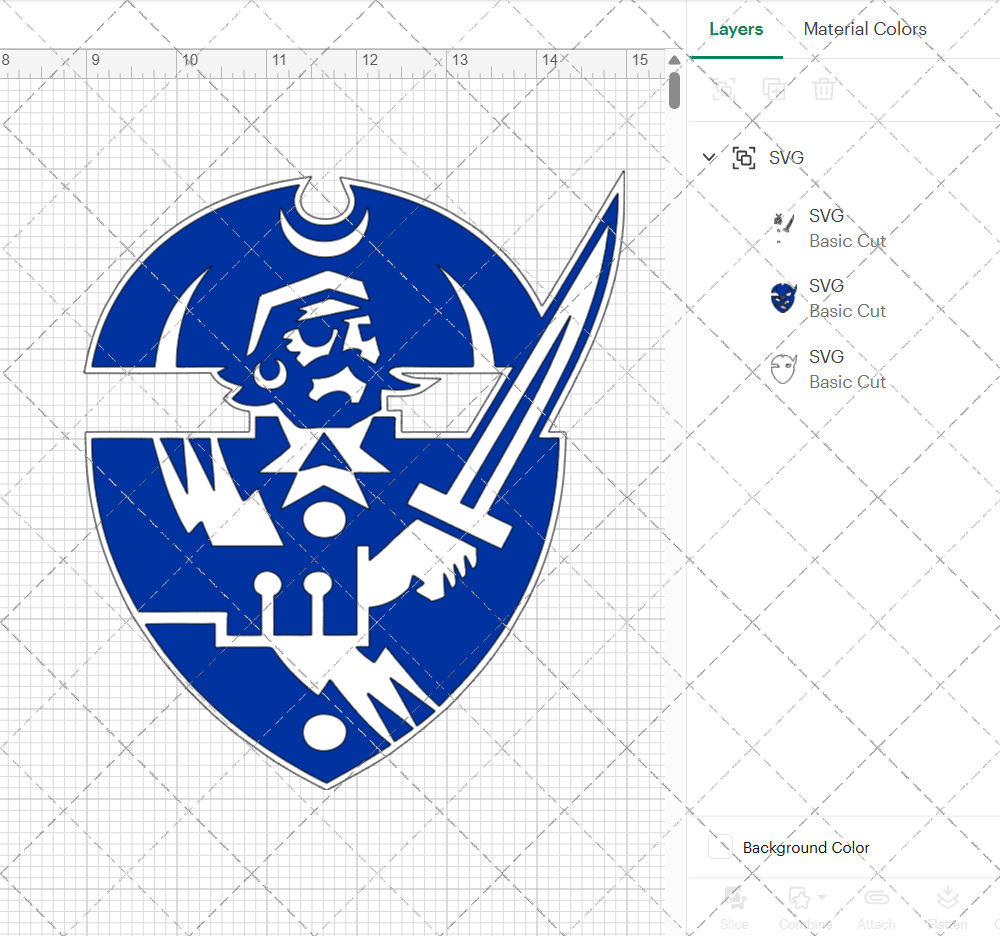Click the Attach tool
This screenshot has height=936, width=1000.
point(876,908)
